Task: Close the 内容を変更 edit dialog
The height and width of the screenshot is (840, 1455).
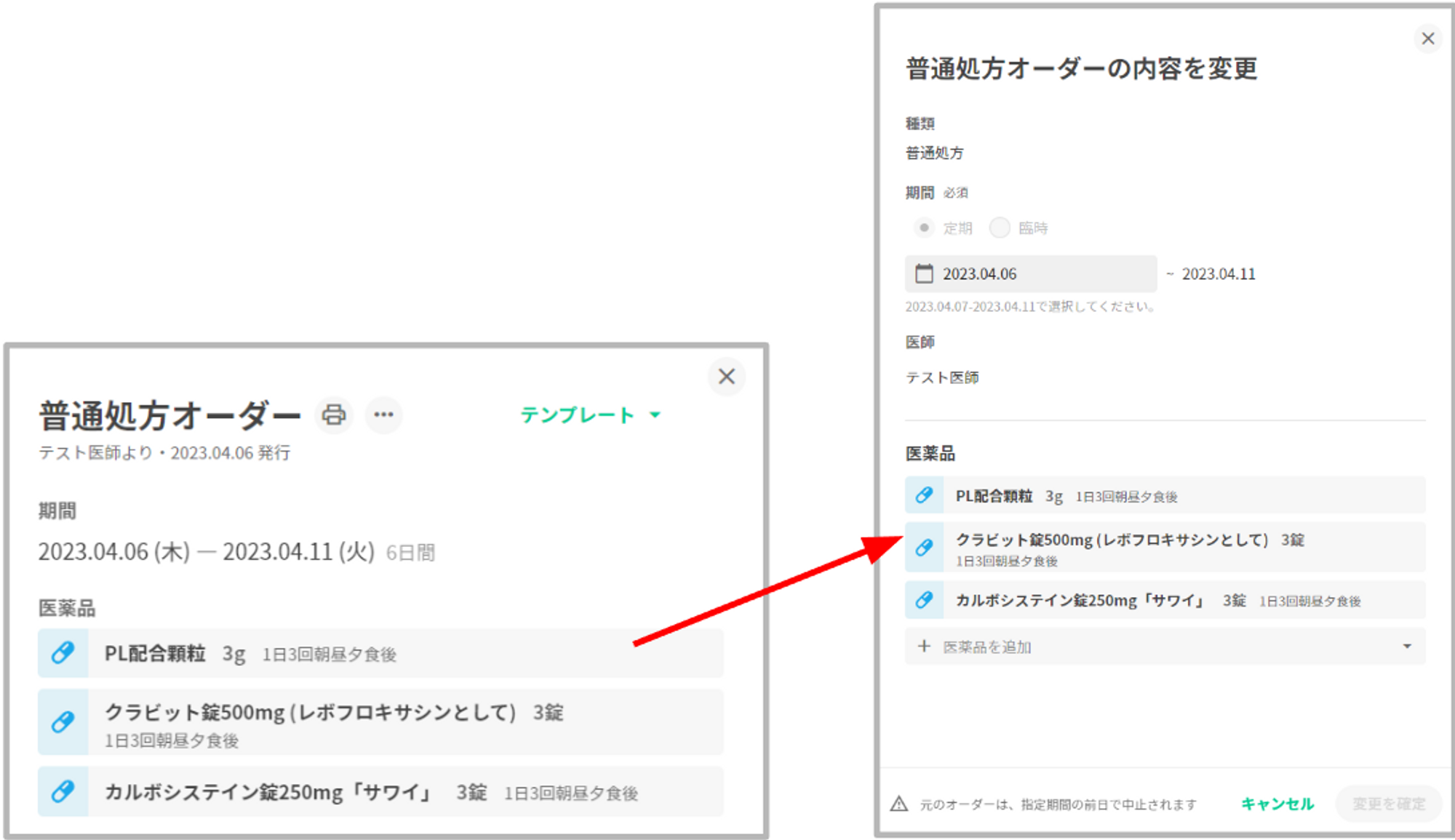Action: click(1427, 39)
